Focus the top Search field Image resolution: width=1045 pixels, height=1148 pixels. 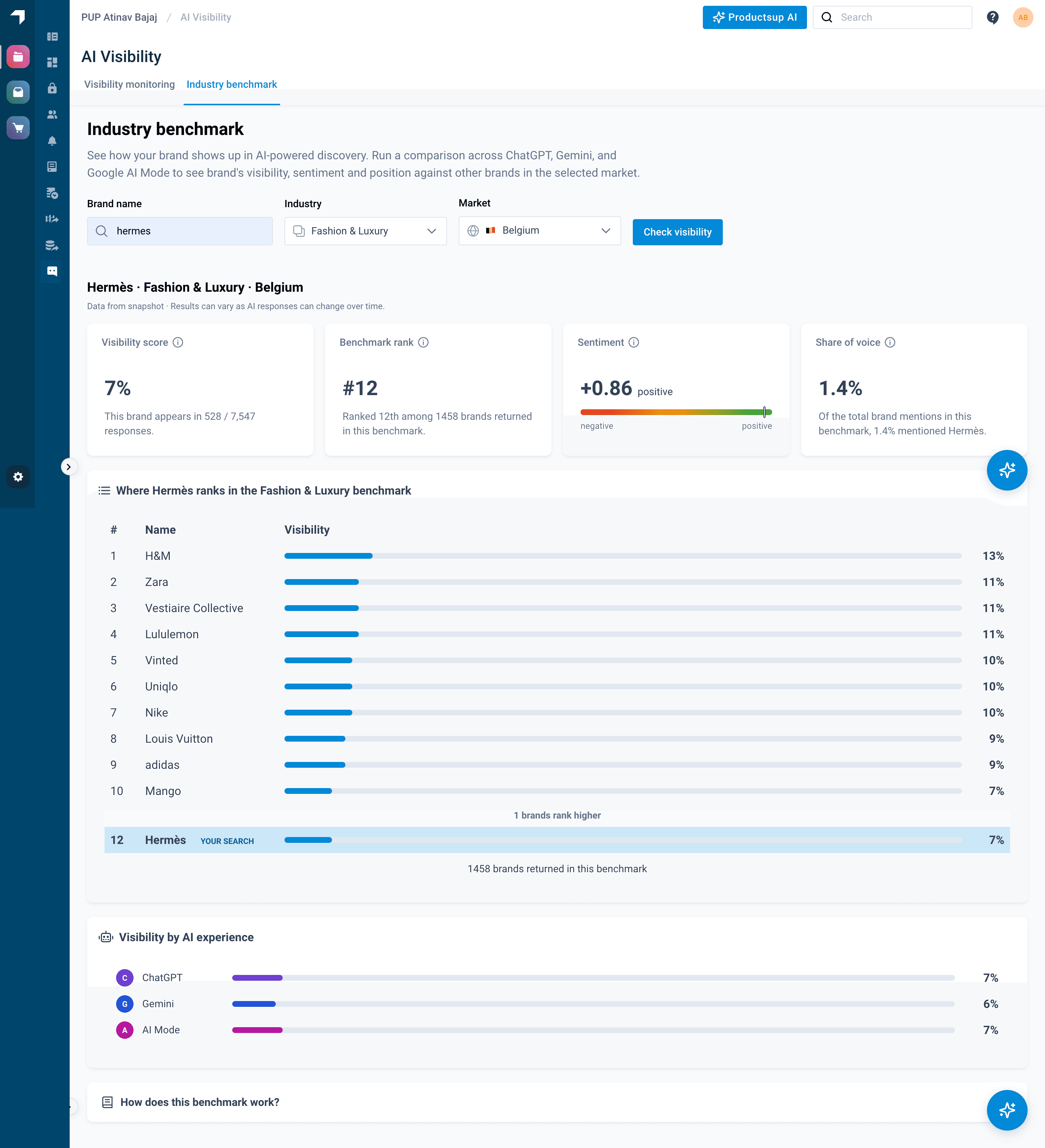click(x=892, y=17)
